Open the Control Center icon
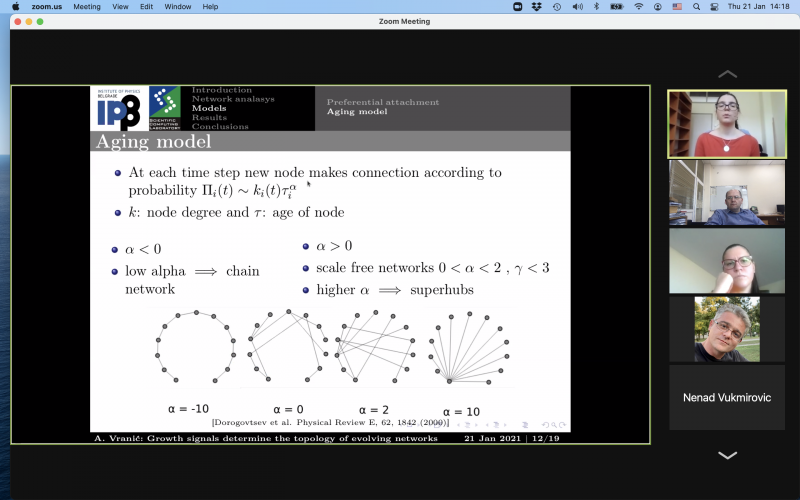This screenshot has width=800, height=500. pos(714,7)
